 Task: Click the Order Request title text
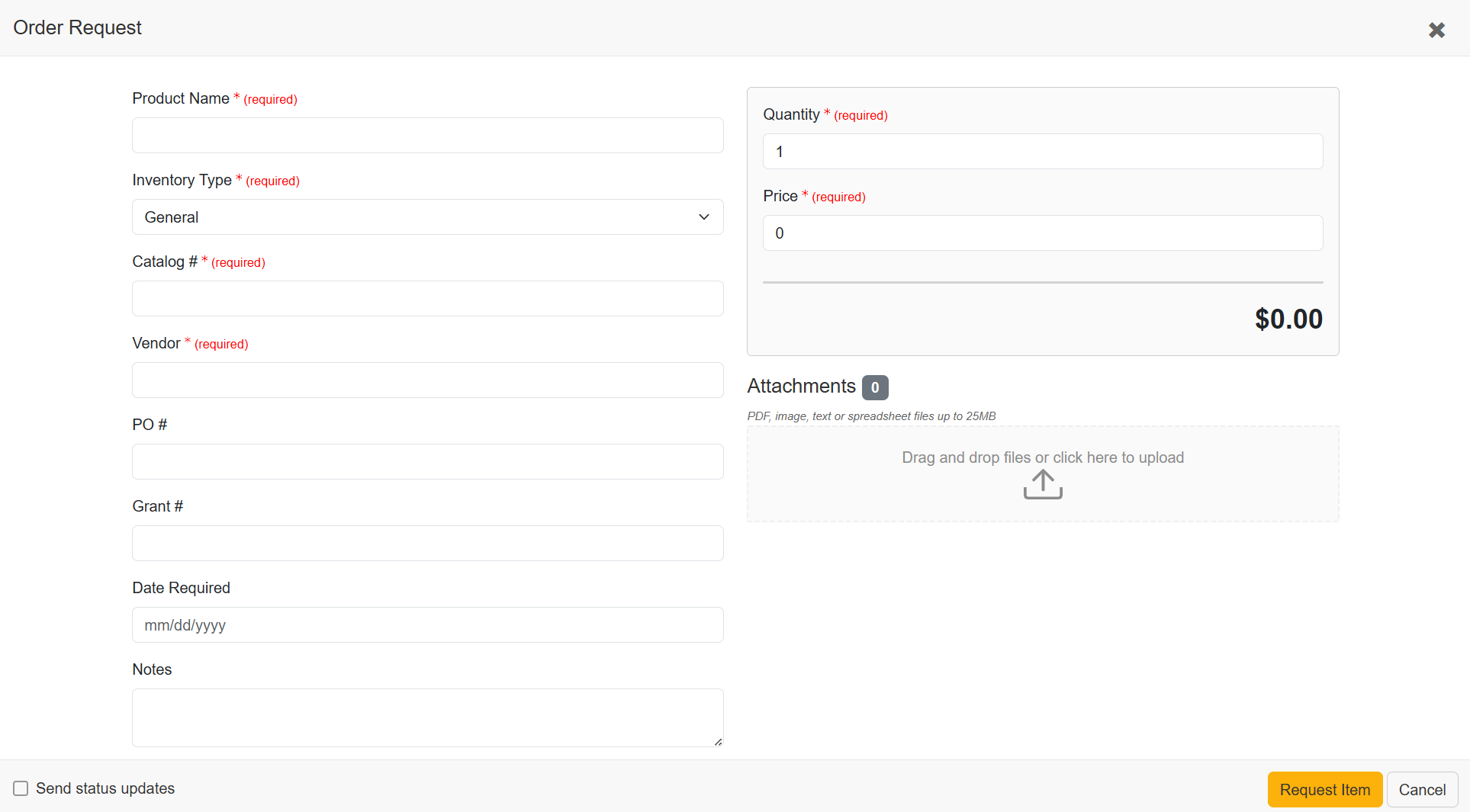point(77,27)
